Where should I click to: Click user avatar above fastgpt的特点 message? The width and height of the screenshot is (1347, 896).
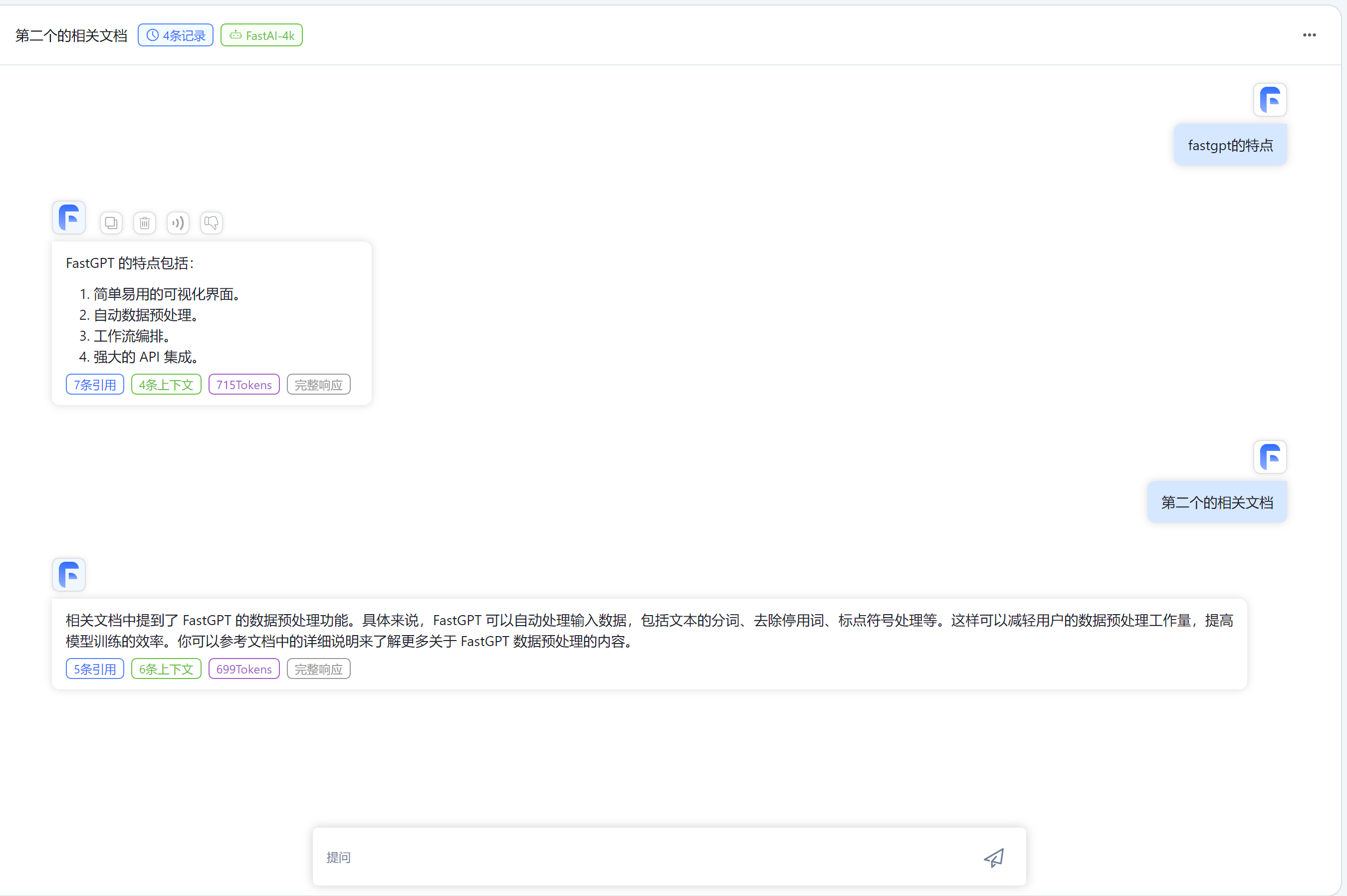(x=1269, y=100)
